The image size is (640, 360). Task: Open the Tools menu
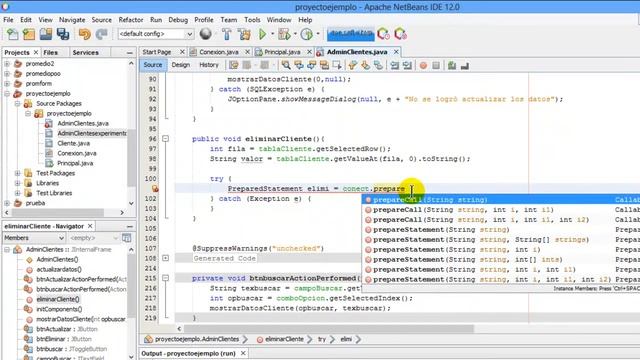pyautogui.click(x=252, y=20)
